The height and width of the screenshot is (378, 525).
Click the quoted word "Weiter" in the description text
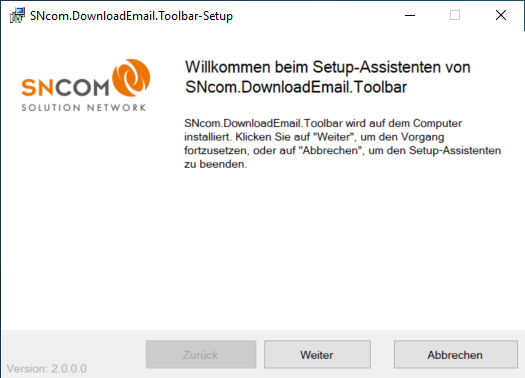coord(335,137)
